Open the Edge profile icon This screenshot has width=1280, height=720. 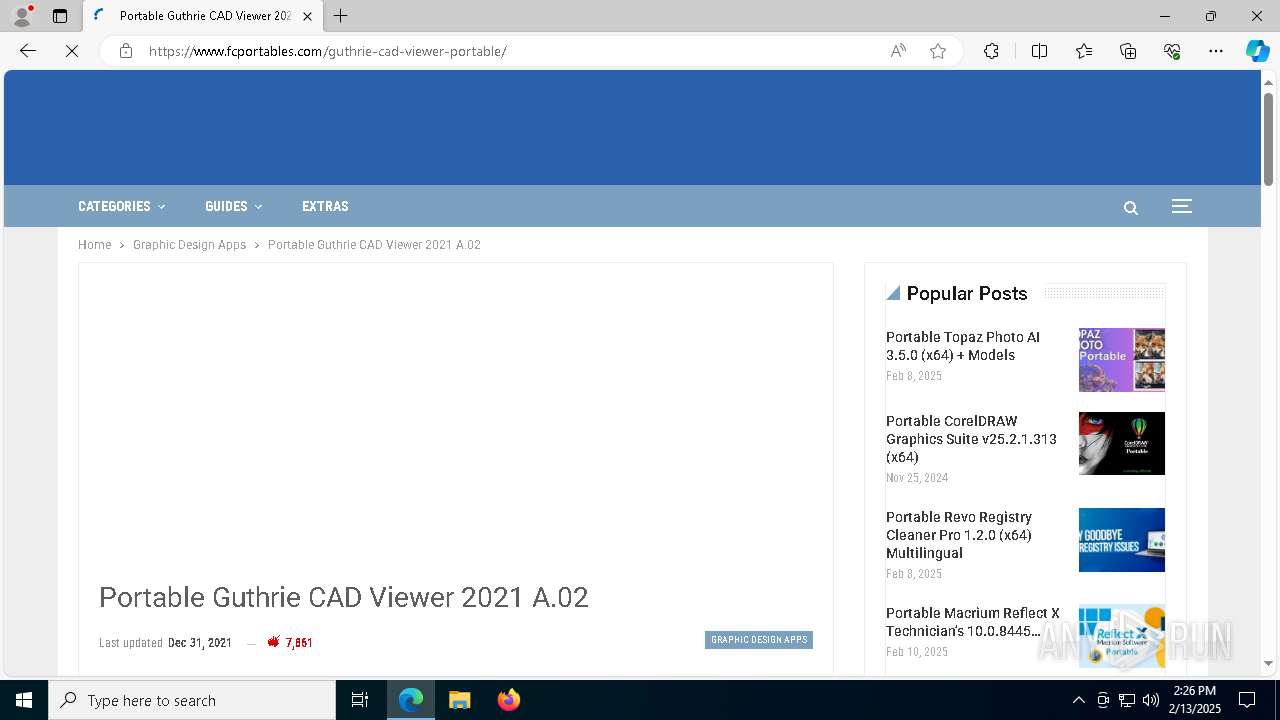pos(22,16)
